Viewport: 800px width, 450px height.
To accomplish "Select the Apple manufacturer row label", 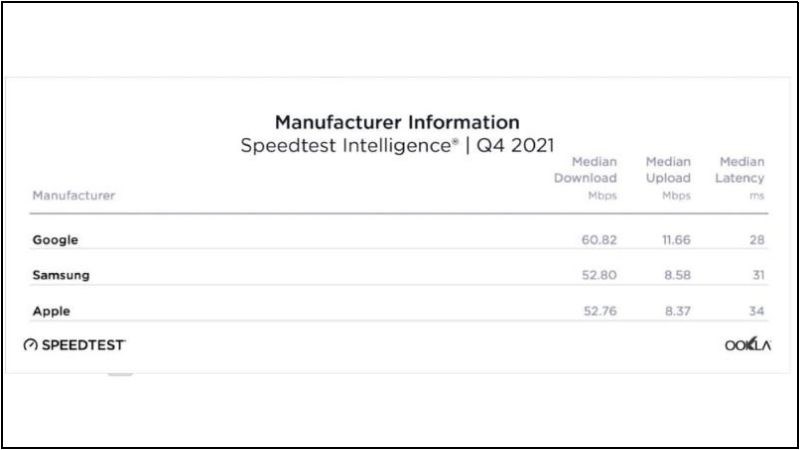I will pos(51,311).
